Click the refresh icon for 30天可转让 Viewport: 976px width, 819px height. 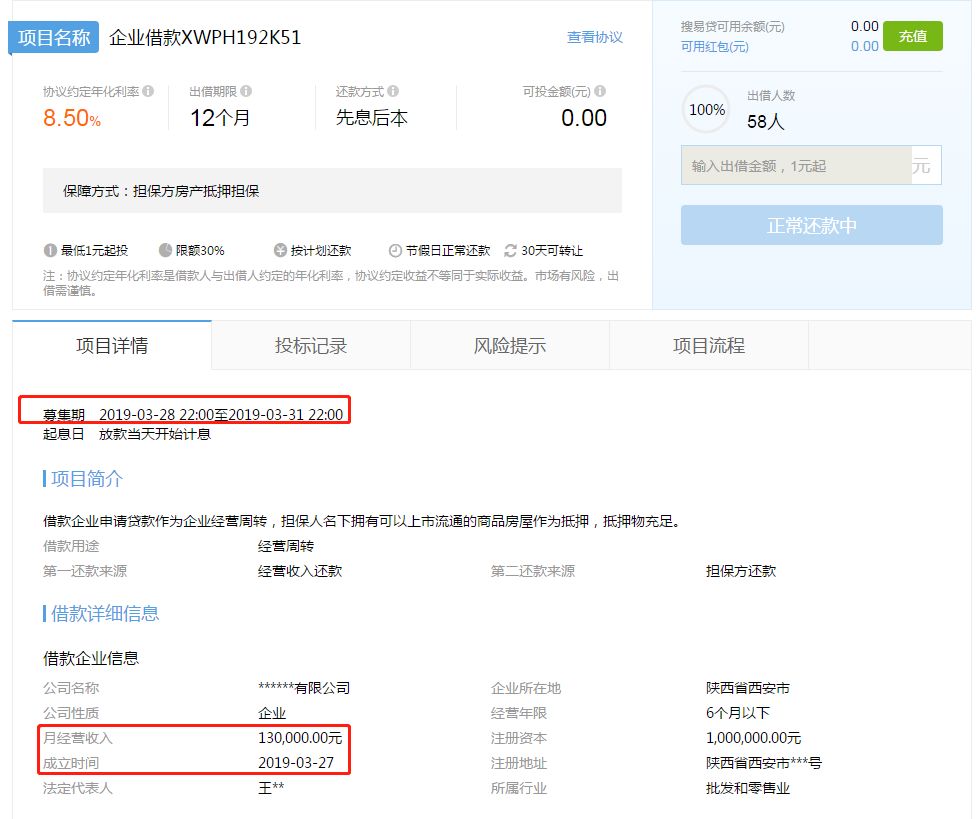click(x=510, y=250)
